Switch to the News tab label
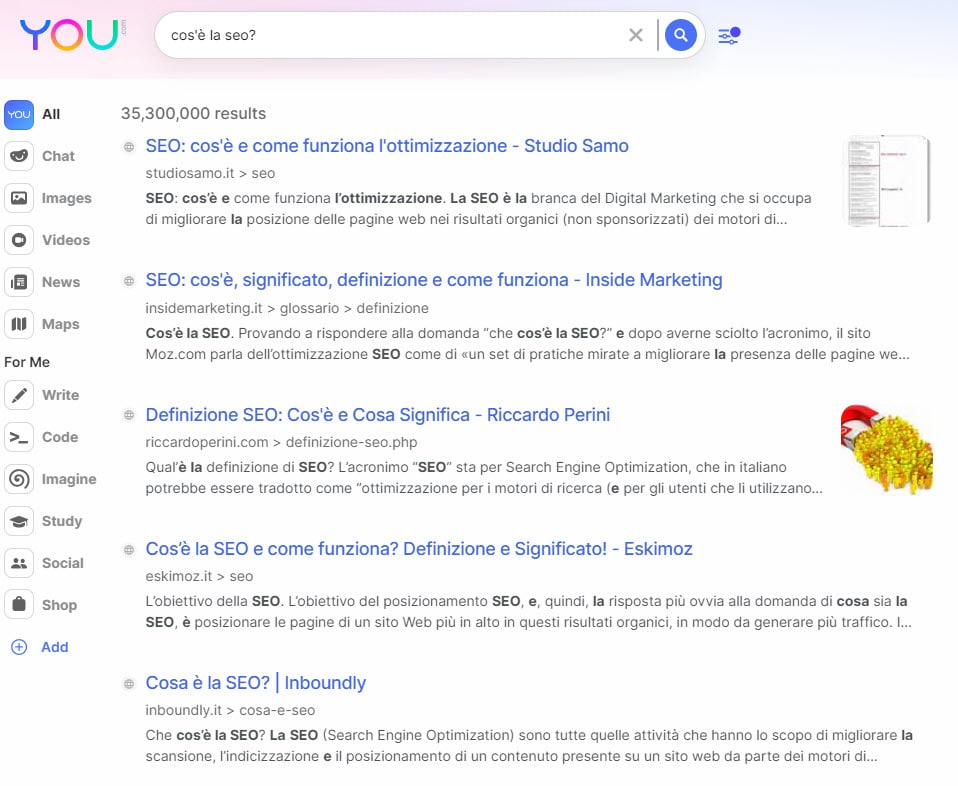This screenshot has width=958, height=786. point(61,282)
